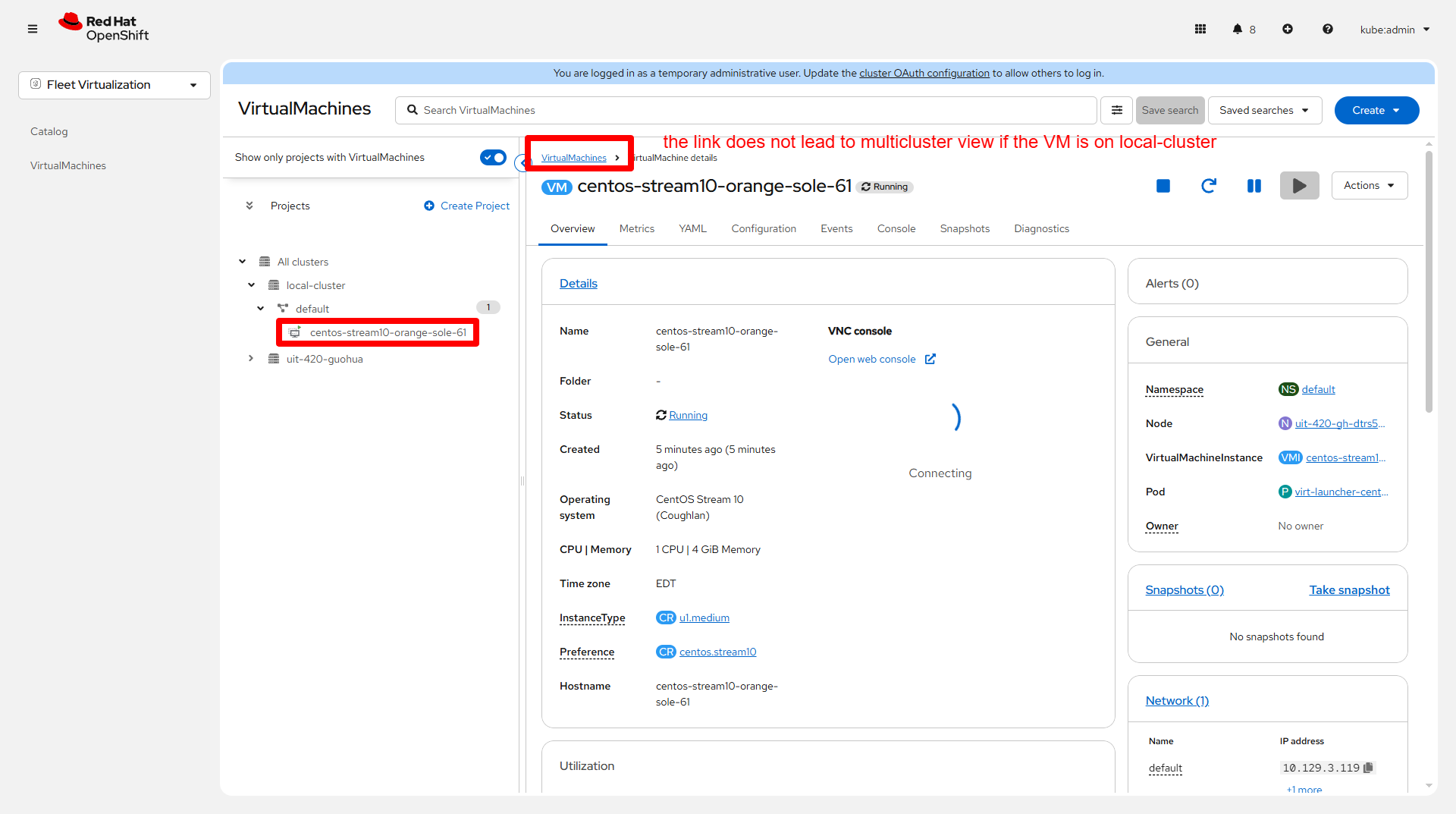Click the vertical page scrollbar

coord(1429,281)
